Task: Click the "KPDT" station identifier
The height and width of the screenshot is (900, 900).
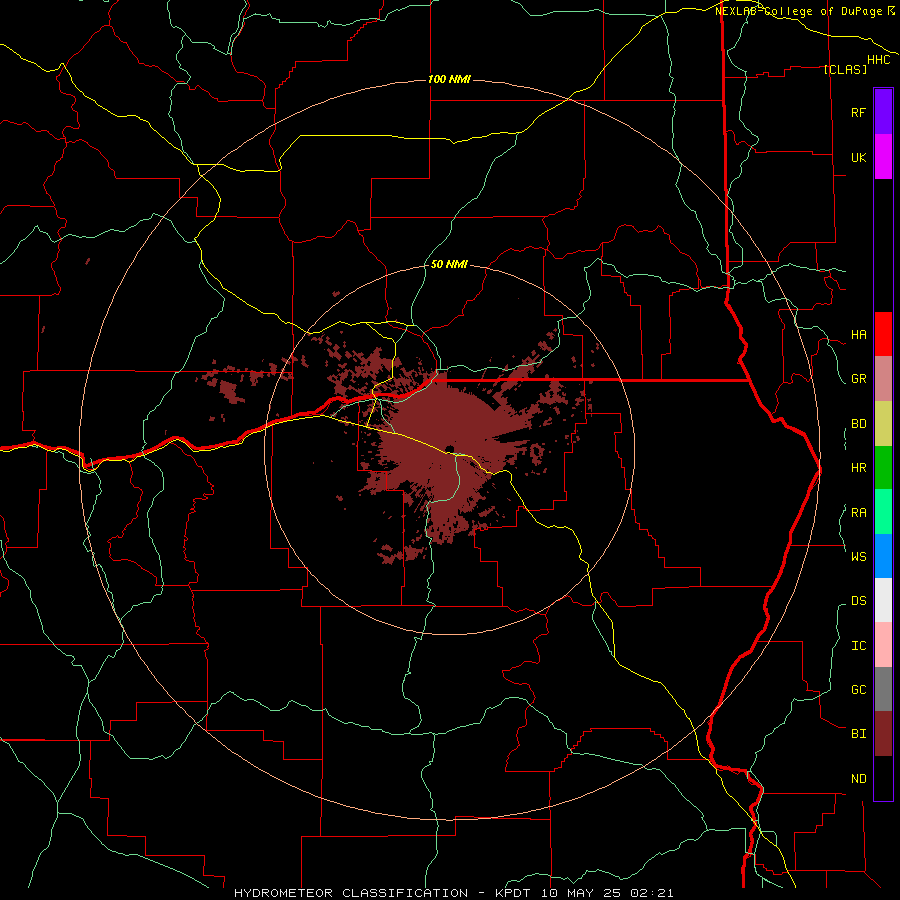Action: (x=512, y=893)
